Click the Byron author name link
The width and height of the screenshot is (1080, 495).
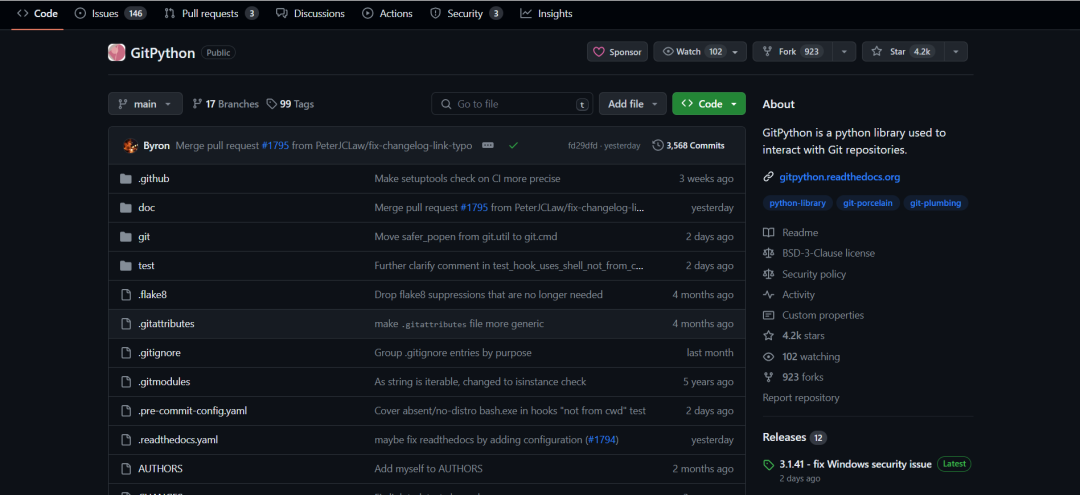click(x=156, y=145)
